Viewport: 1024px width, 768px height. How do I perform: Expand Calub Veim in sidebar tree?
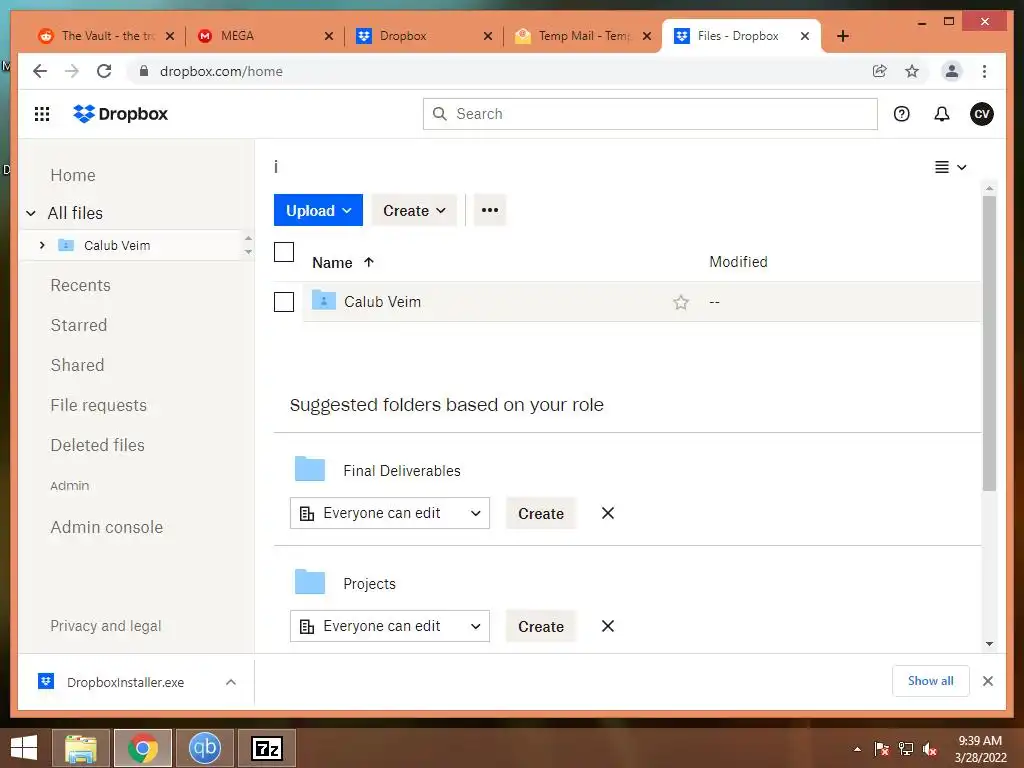(x=42, y=245)
